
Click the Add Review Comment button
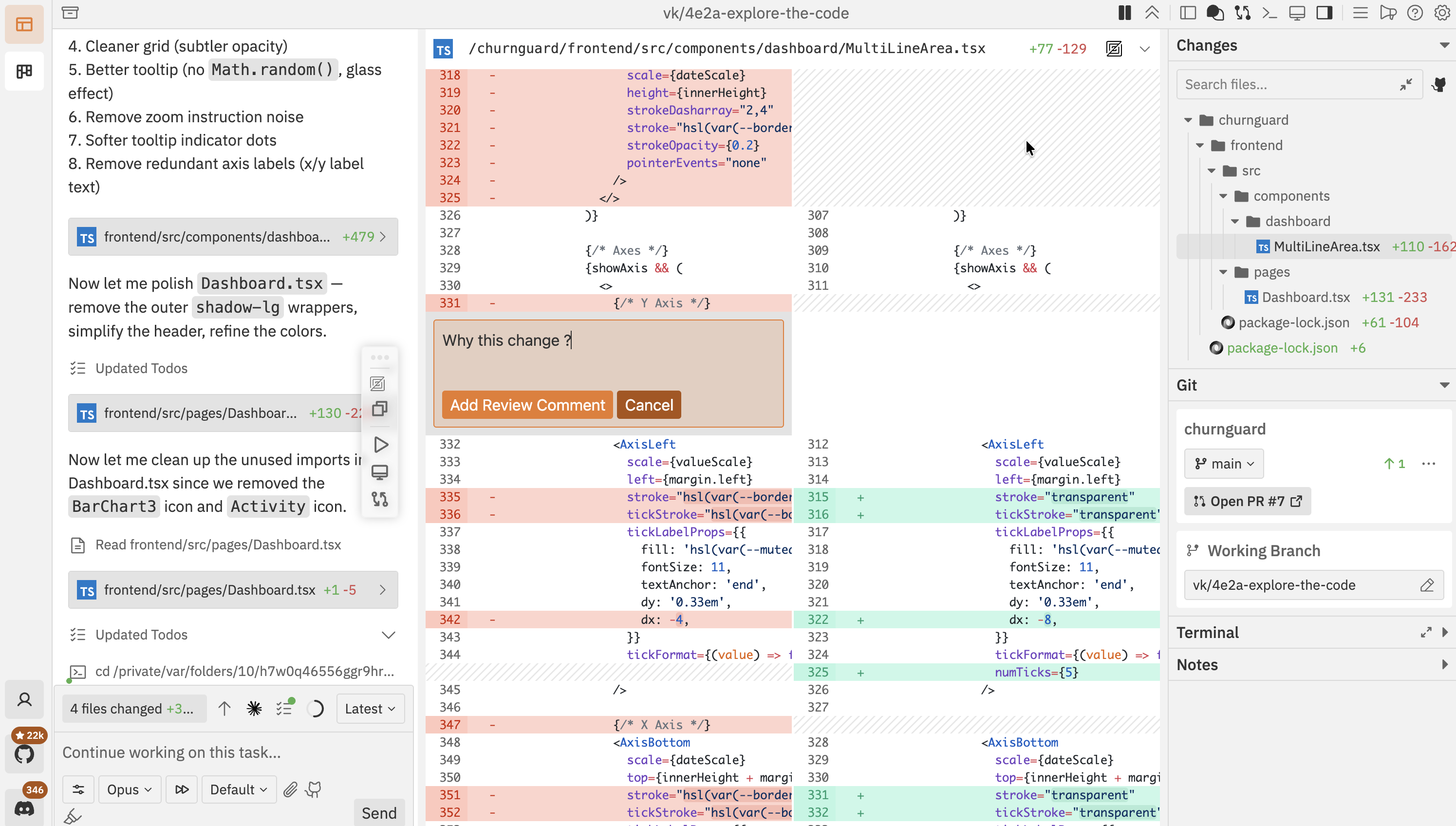point(527,405)
